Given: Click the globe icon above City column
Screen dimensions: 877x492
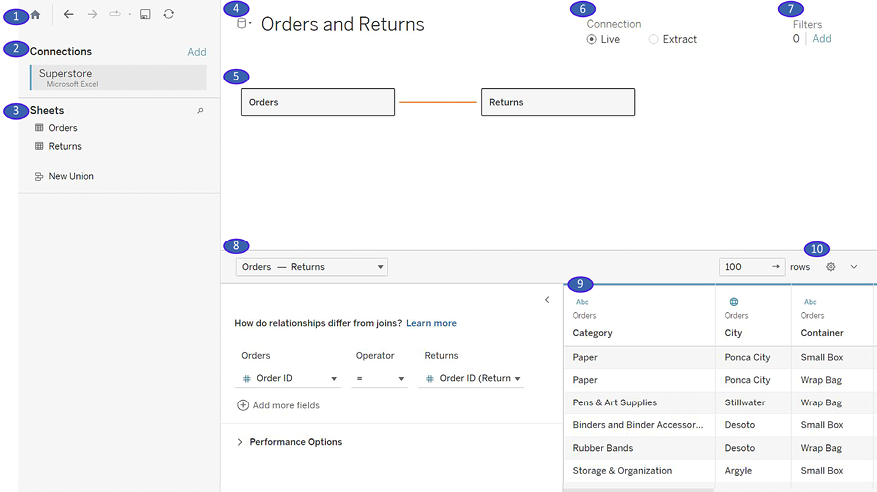Looking at the screenshot, I should (734, 301).
